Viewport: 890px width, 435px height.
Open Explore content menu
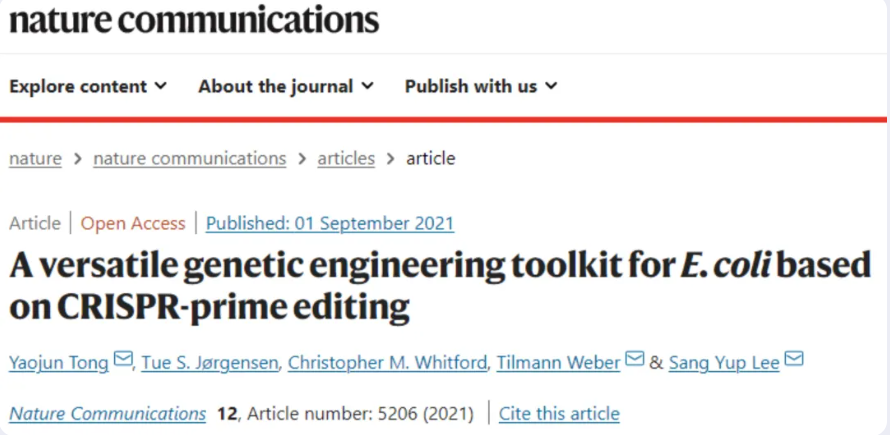coord(88,86)
